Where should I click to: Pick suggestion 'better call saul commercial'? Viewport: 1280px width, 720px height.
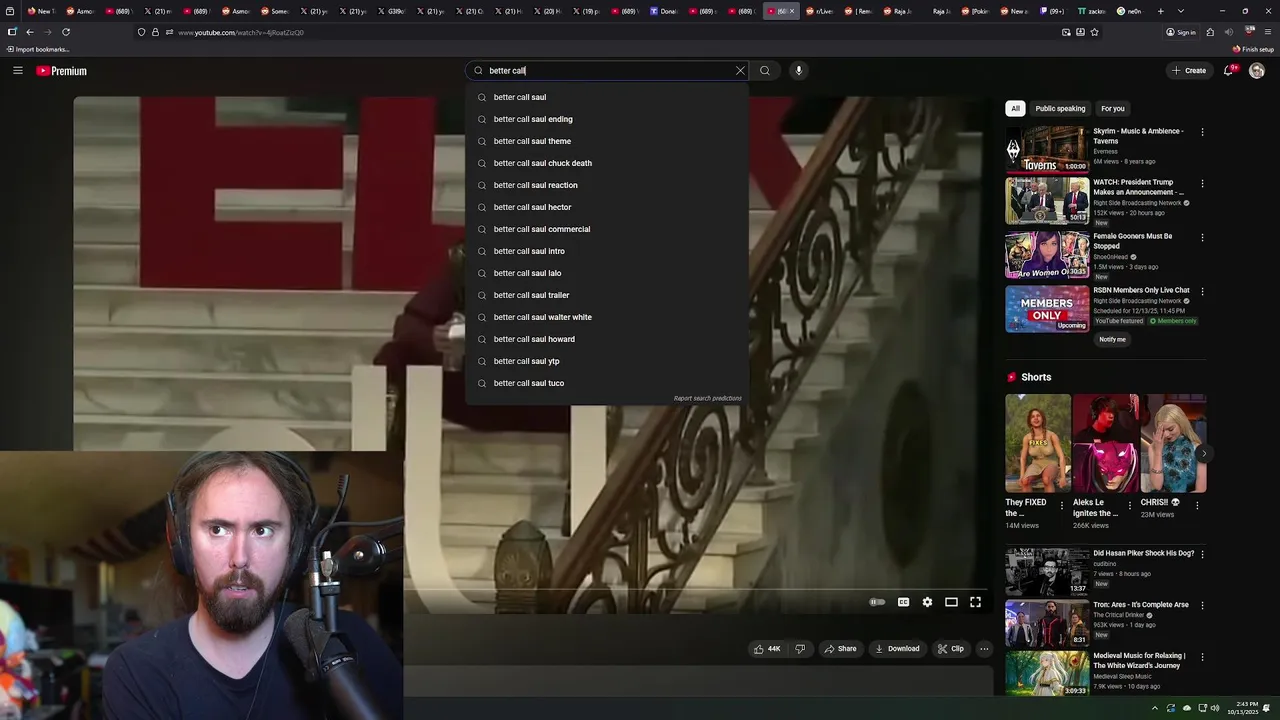click(607, 229)
